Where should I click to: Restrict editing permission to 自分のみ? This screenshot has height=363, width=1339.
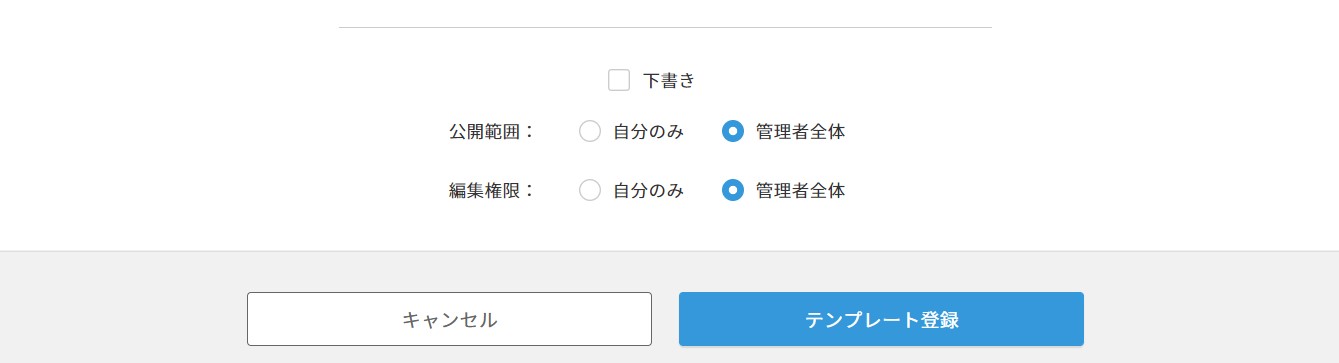pos(590,190)
